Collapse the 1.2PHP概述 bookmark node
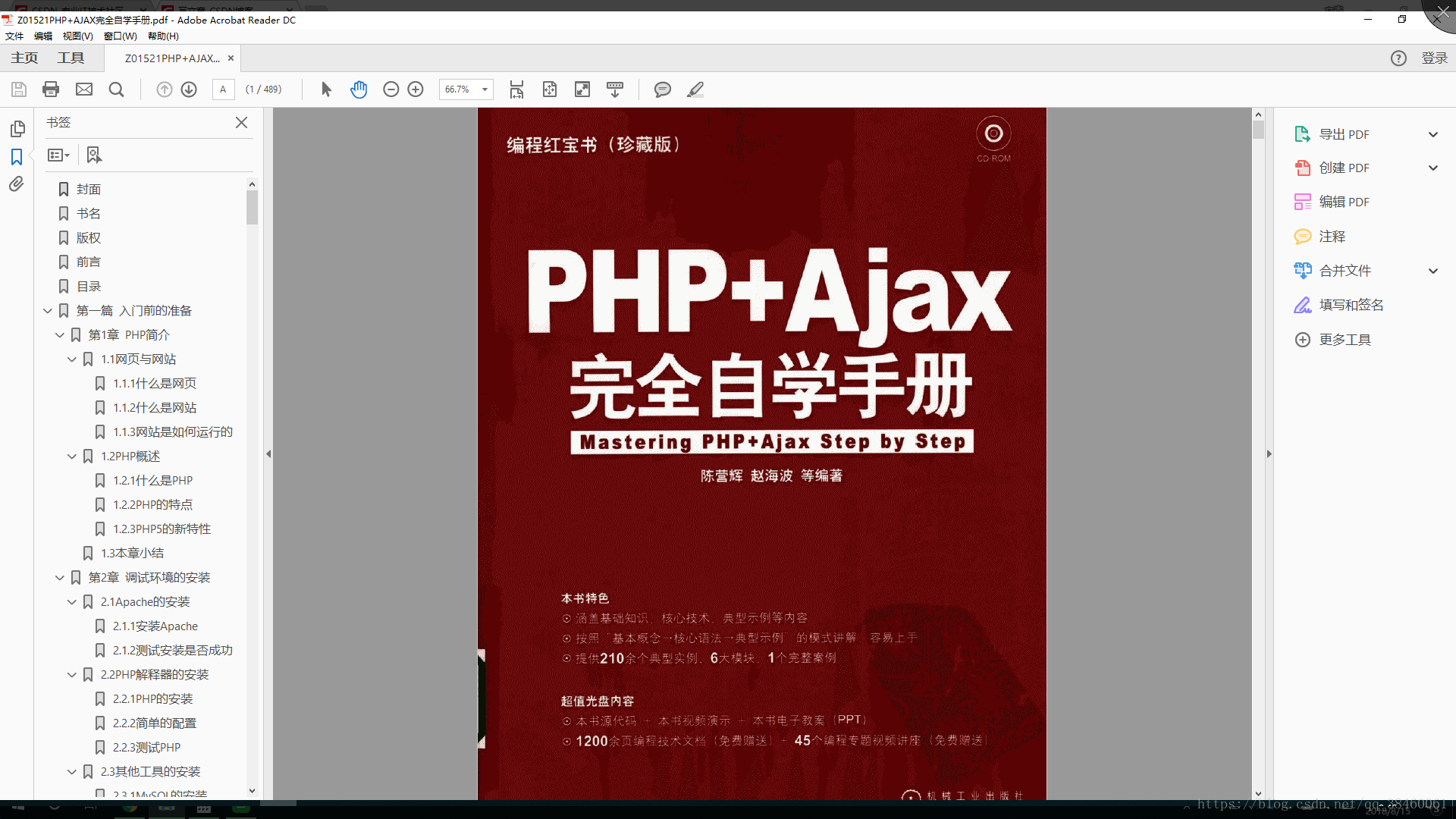This screenshot has width=1456, height=819. (x=71, y=457)
